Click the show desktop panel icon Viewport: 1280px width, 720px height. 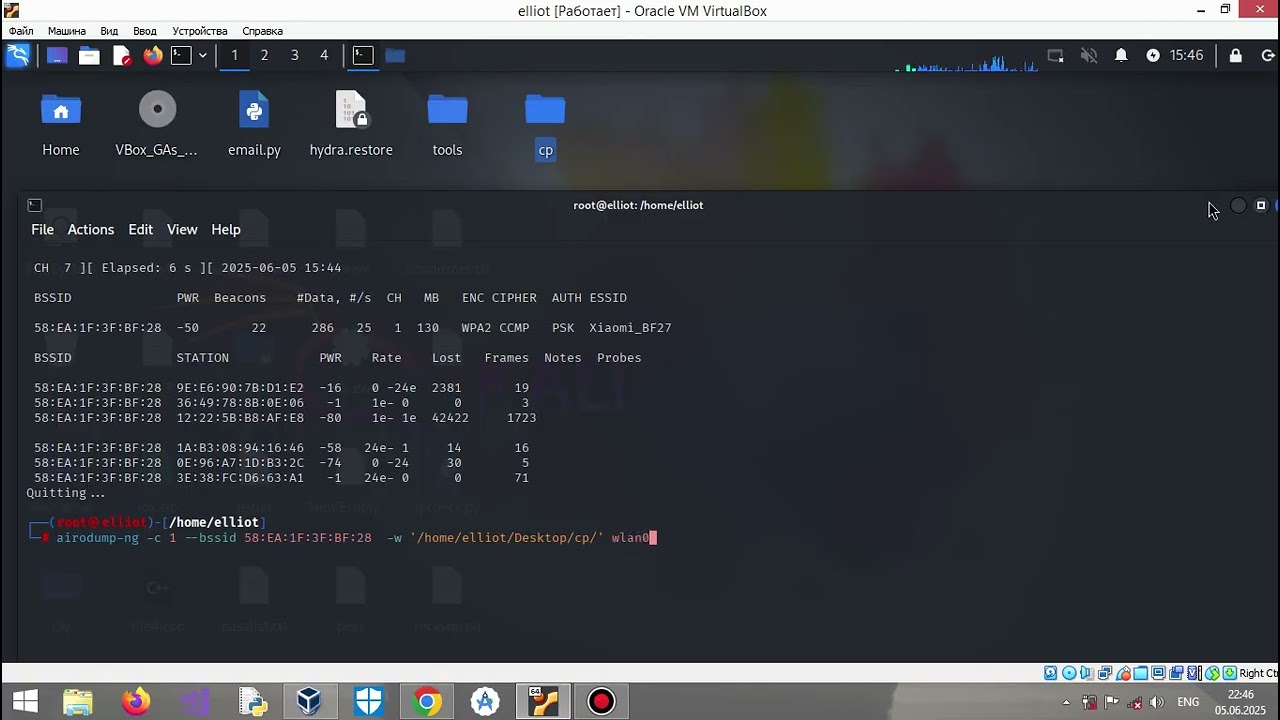(x=57, y=55)
